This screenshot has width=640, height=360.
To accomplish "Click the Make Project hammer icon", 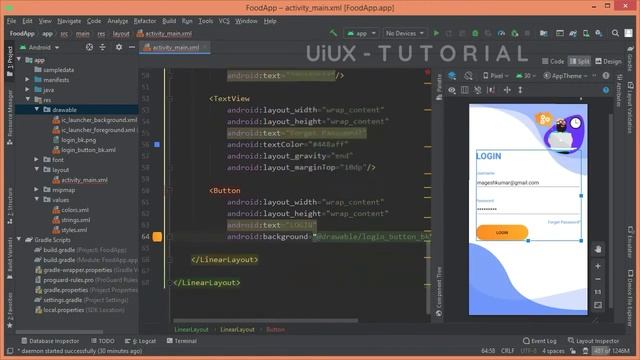I will click(333, 33).
